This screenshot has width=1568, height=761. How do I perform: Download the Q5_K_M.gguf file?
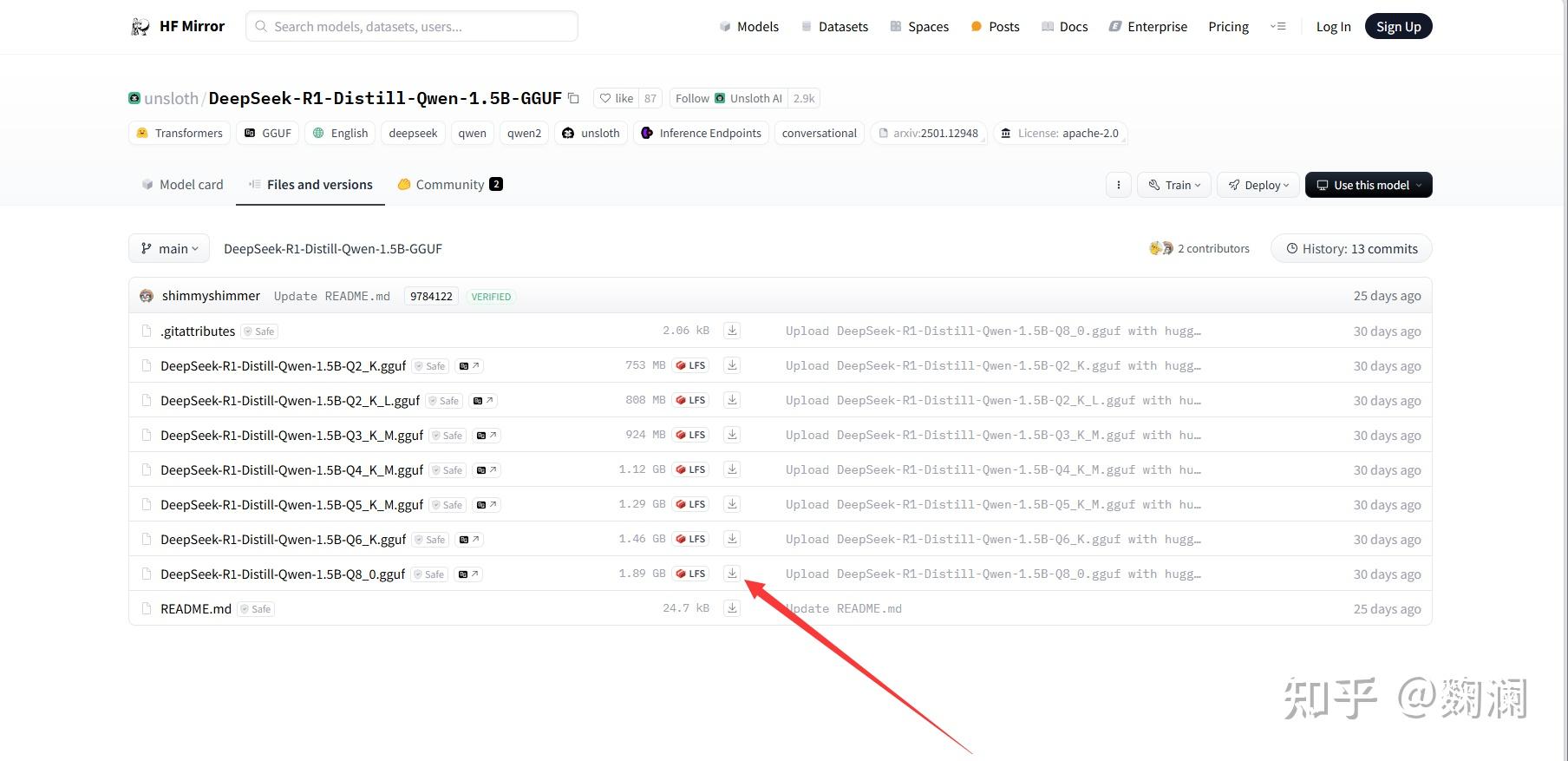click(732, 504)
